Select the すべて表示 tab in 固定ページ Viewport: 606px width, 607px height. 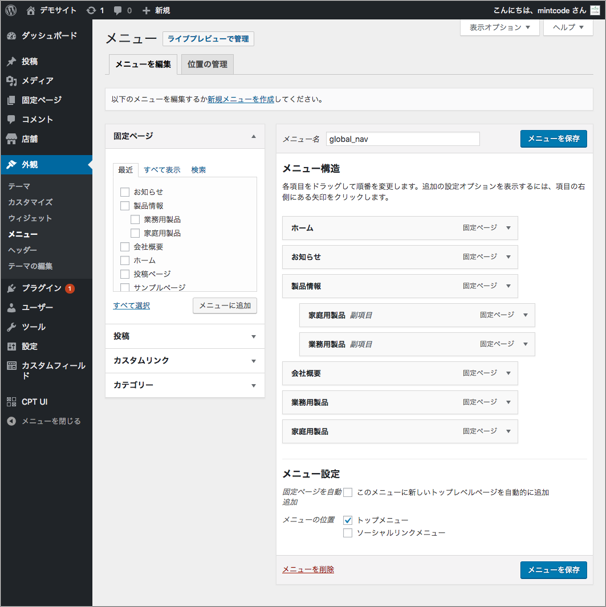point(162,170)
